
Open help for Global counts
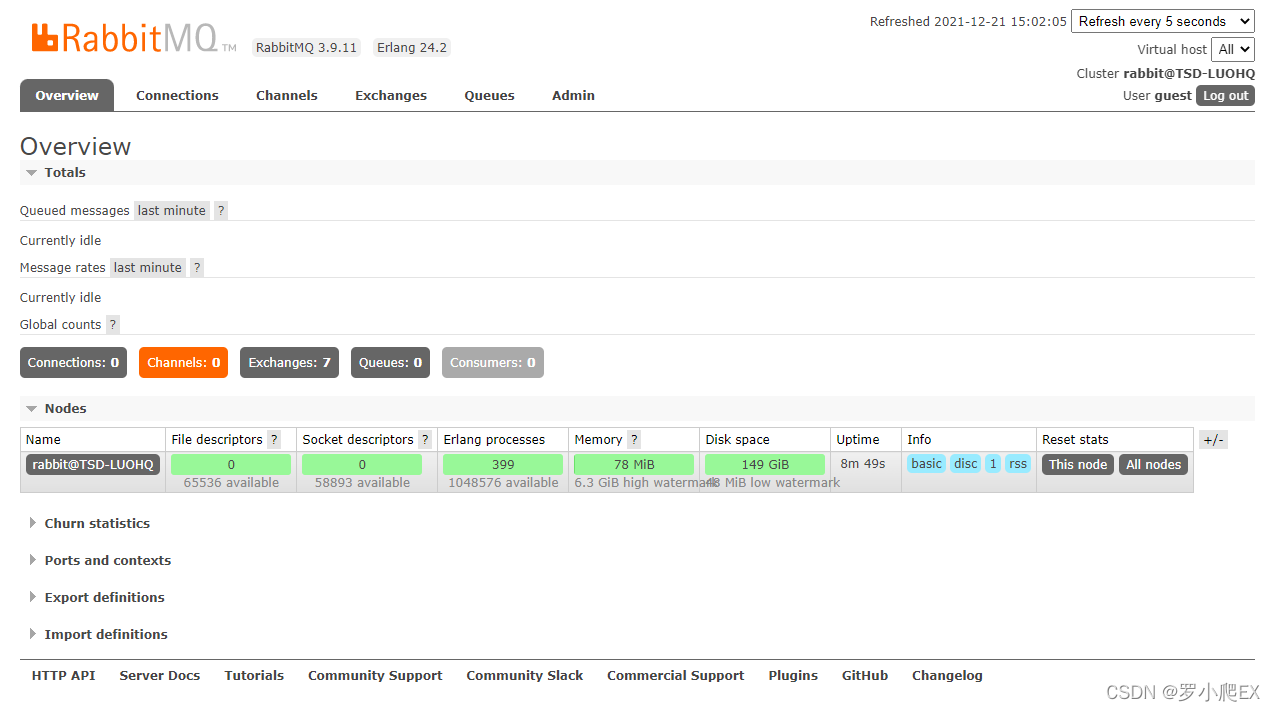tap(113, 324)
